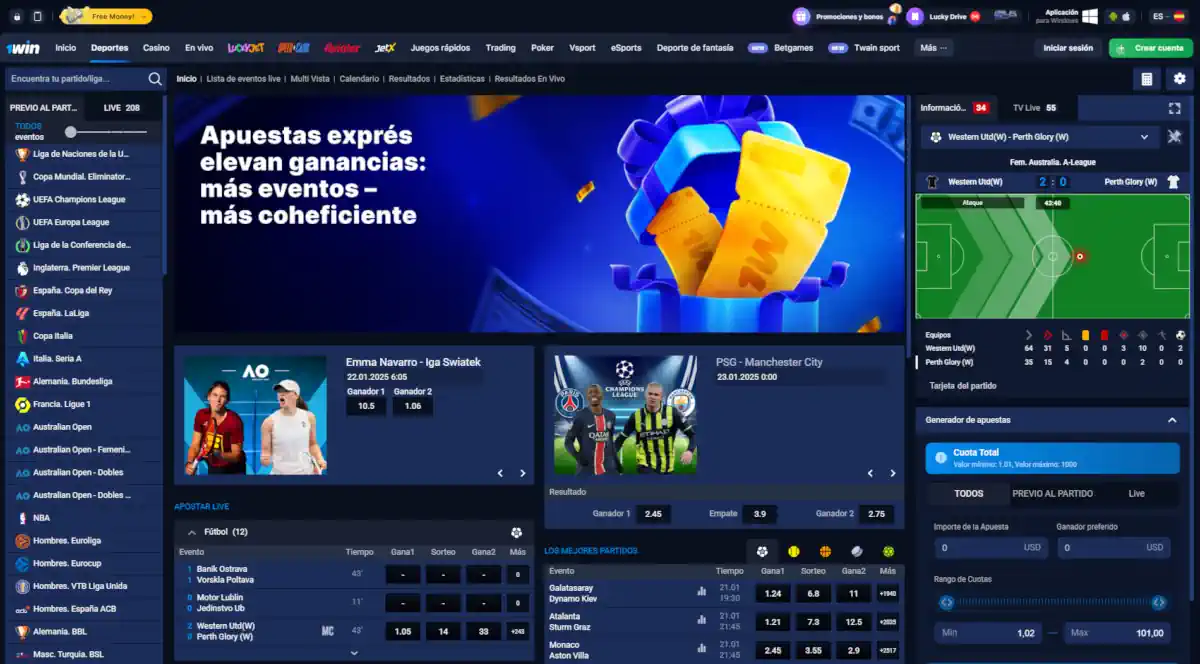
Task: Focus the Importe de la Apuesta field
Action: point(990,548)
